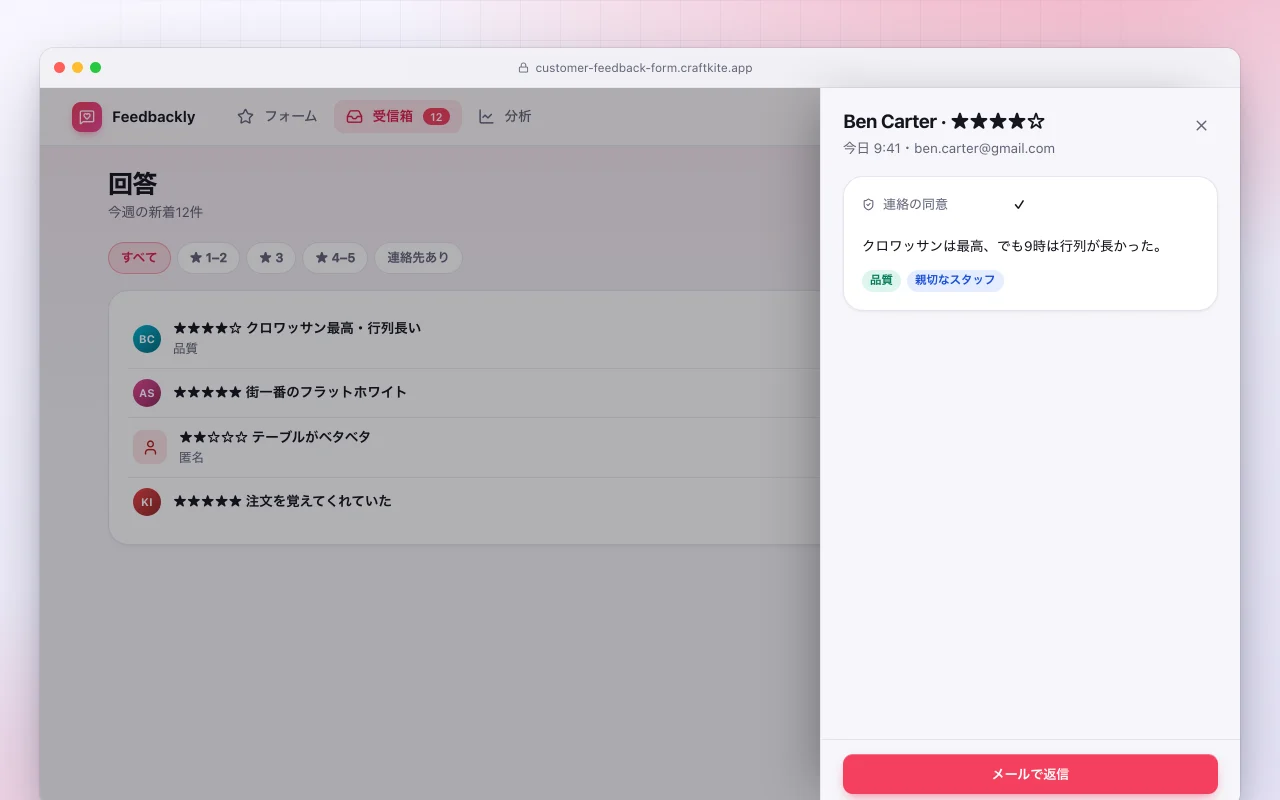Filter by ★3 rating chip
The image size is (1280, 800).
click(x=271, y=258)
